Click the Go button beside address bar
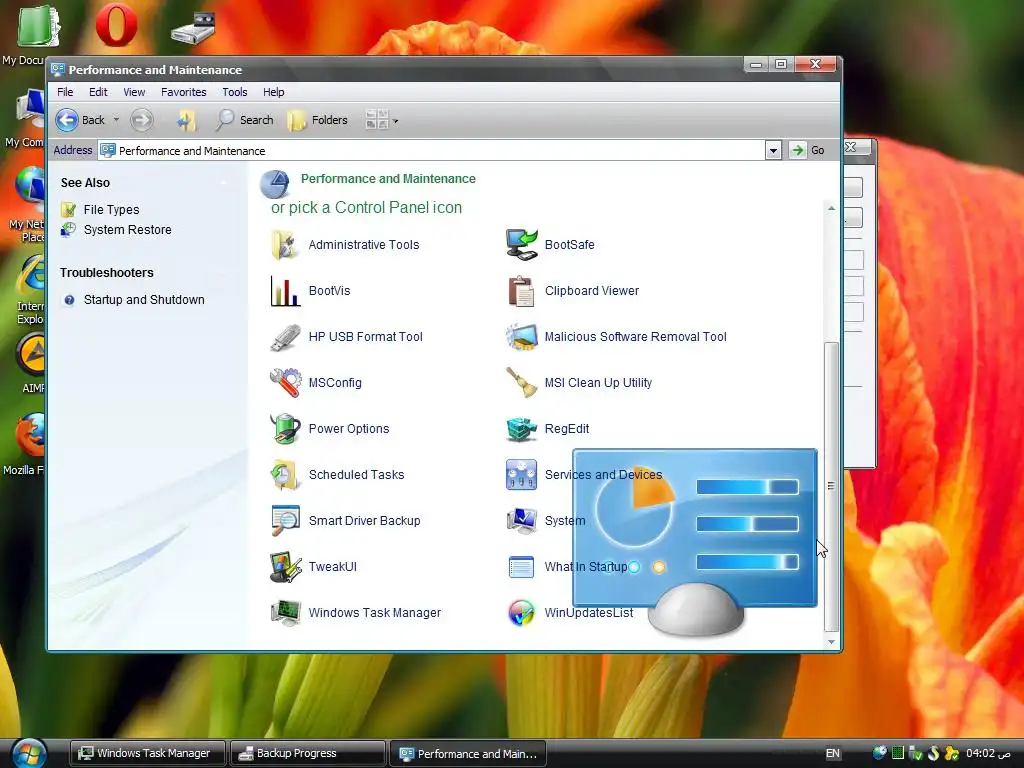The width and height of the screenshot is (1024, 768). pos(807,151)
